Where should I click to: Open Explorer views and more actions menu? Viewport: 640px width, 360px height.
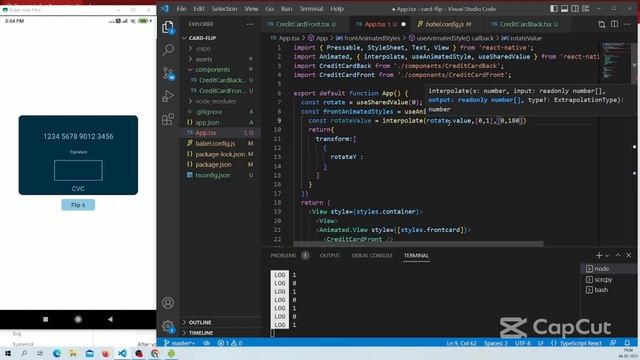pos(249,24)
